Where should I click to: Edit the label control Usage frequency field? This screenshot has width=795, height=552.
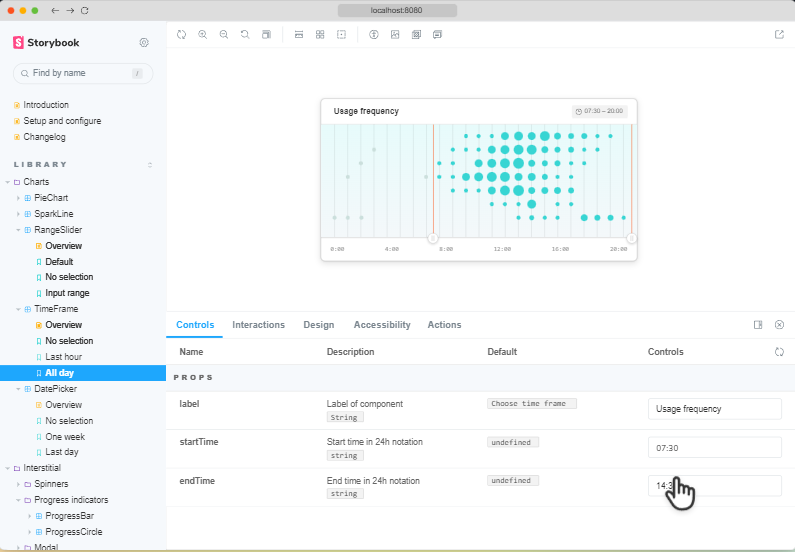[x=714, y=409]
